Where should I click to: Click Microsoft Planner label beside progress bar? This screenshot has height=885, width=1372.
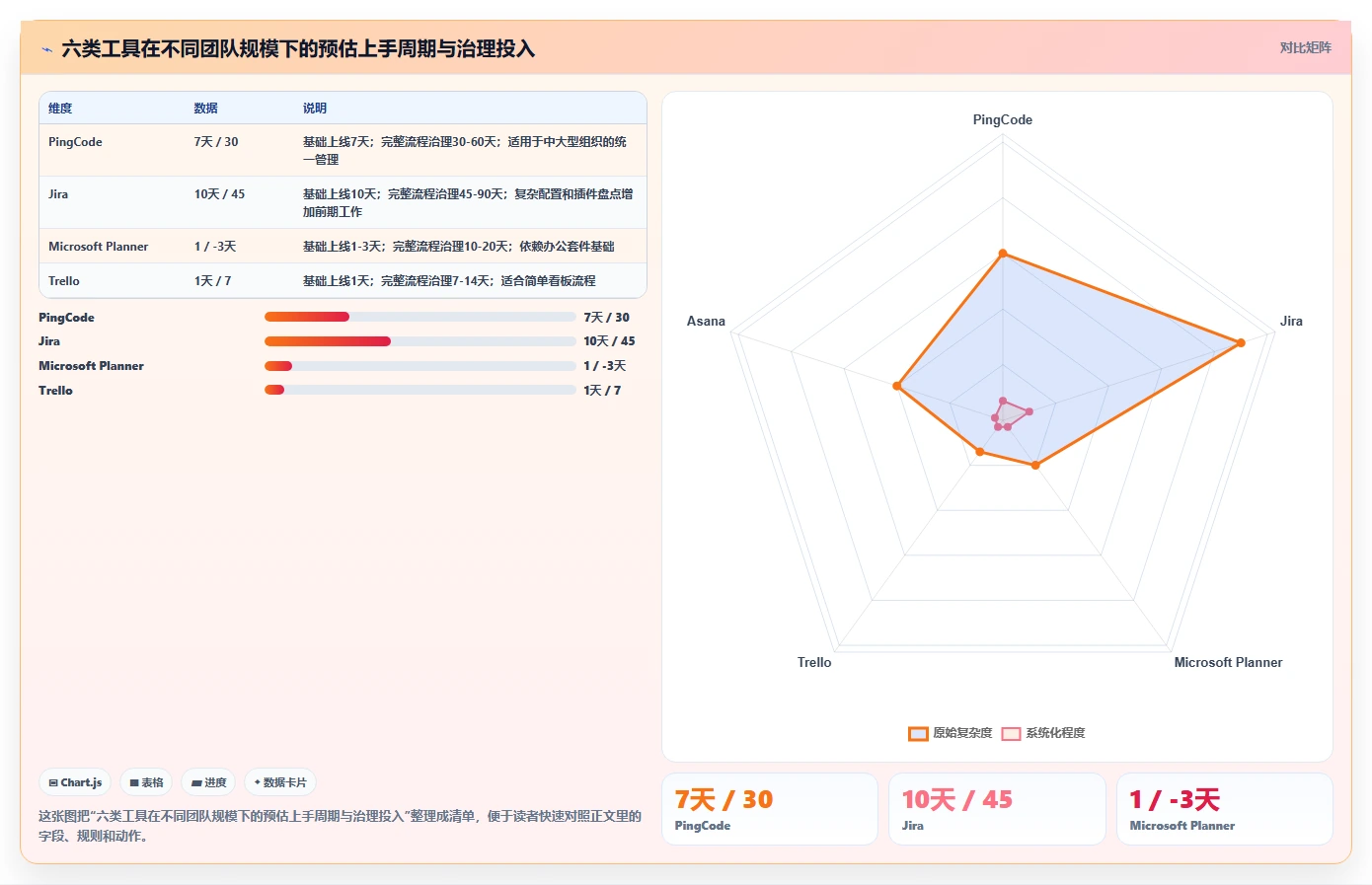91,366
